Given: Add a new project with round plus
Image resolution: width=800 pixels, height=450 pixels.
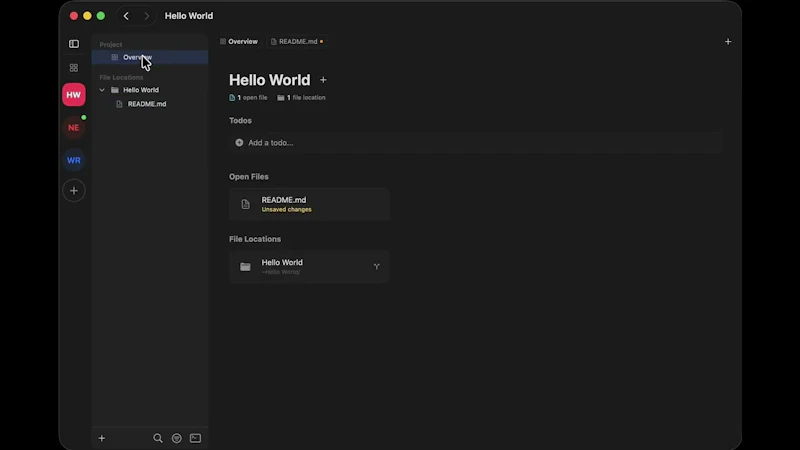Looking at the screenshot, I should coord(74,191).
